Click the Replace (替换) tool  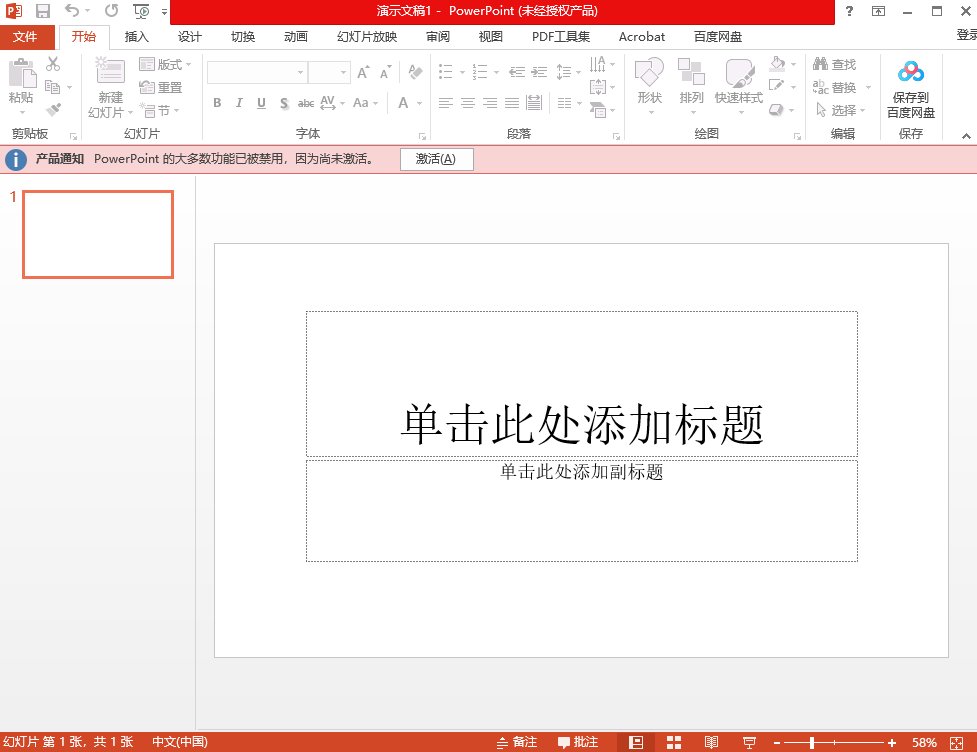coord(836,85)
